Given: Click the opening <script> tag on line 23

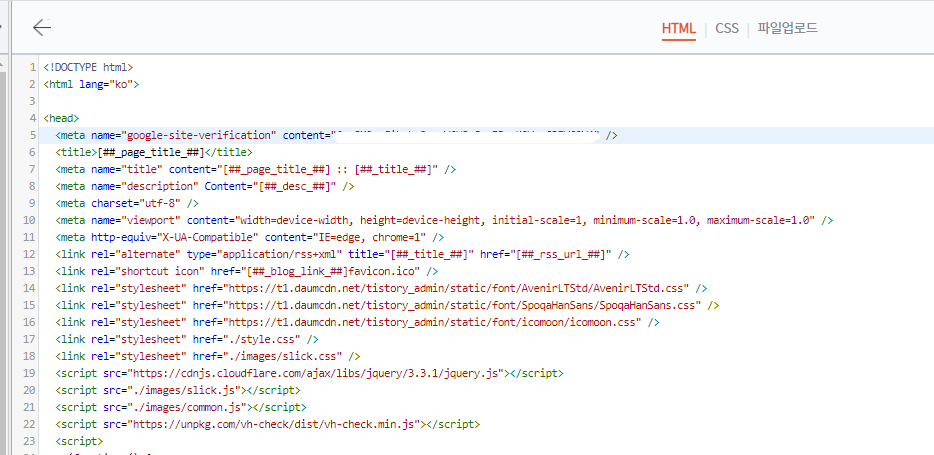Looking at the screenshot, I should pyautogui.click(x=79, y=442).
